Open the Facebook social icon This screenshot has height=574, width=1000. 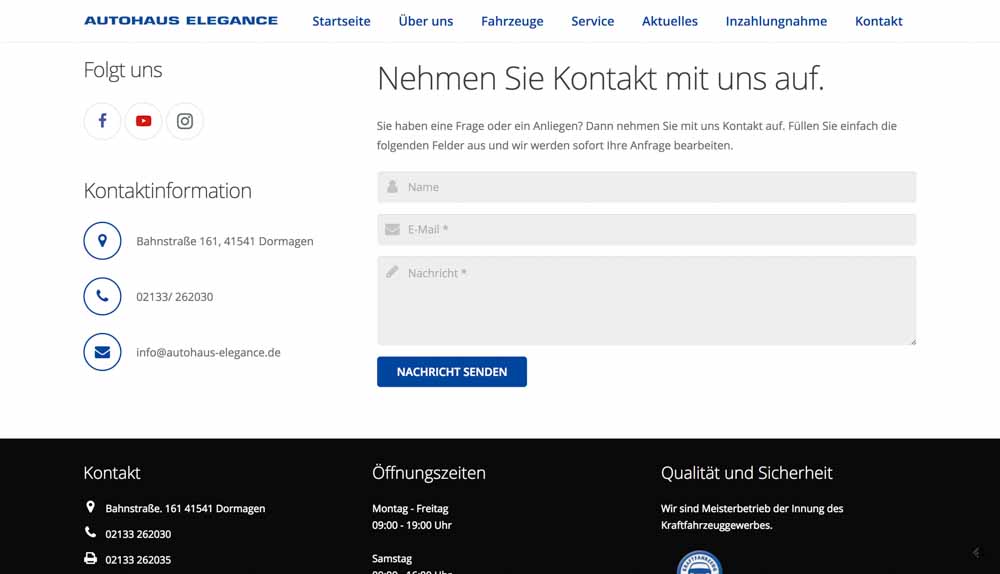(x=102, y=121)
